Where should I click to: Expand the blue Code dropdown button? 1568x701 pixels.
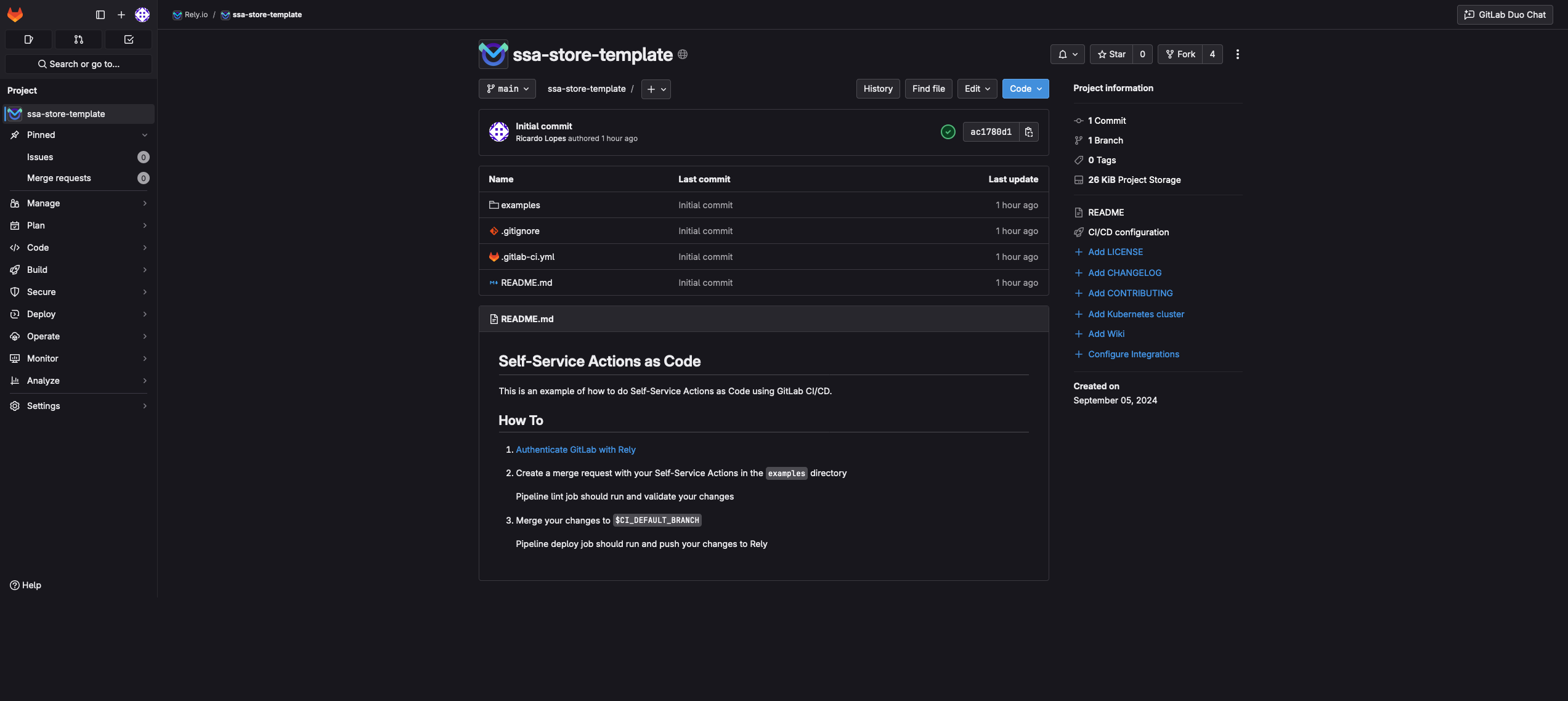[x=1025, y=89]
